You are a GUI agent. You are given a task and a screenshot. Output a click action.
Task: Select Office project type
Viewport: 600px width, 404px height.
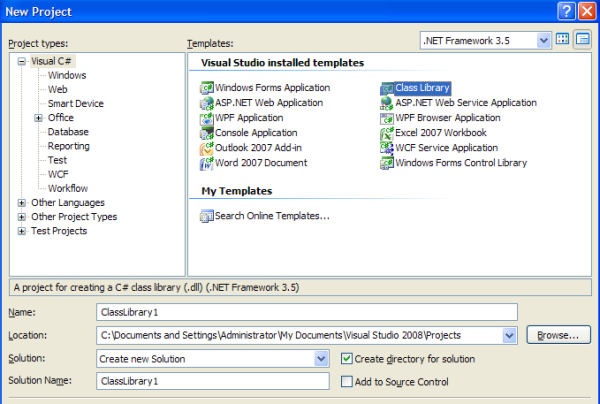(x=60, y=118)
